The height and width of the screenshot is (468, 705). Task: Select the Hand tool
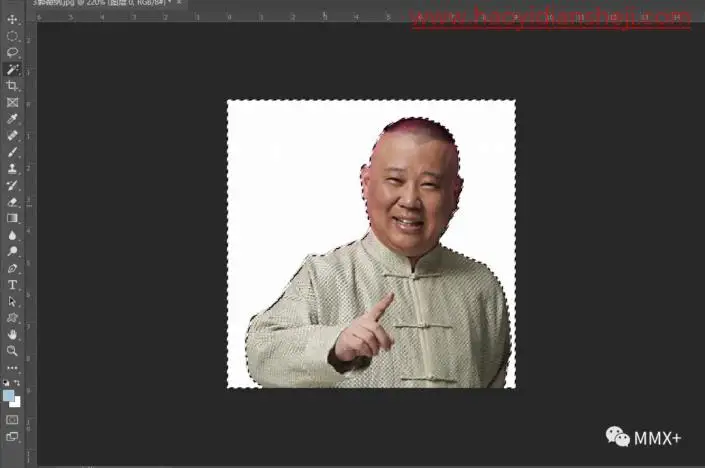[12, 334]
